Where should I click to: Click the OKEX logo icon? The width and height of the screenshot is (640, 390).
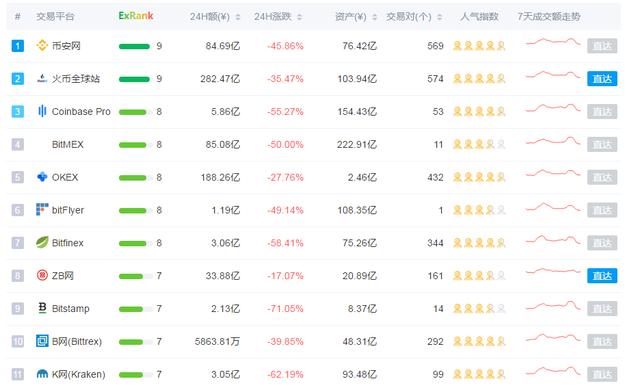[x=42, y=177]
